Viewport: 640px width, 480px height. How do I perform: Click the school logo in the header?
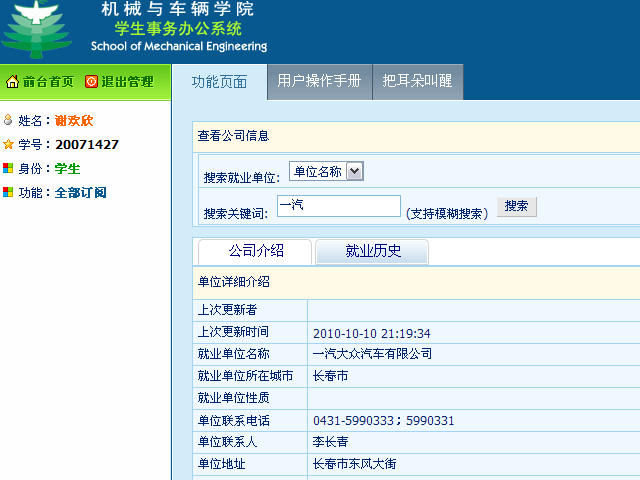tap(37, 29)
